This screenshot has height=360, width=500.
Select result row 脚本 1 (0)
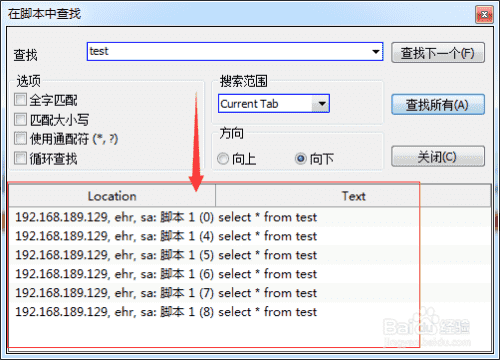(249, 217)
